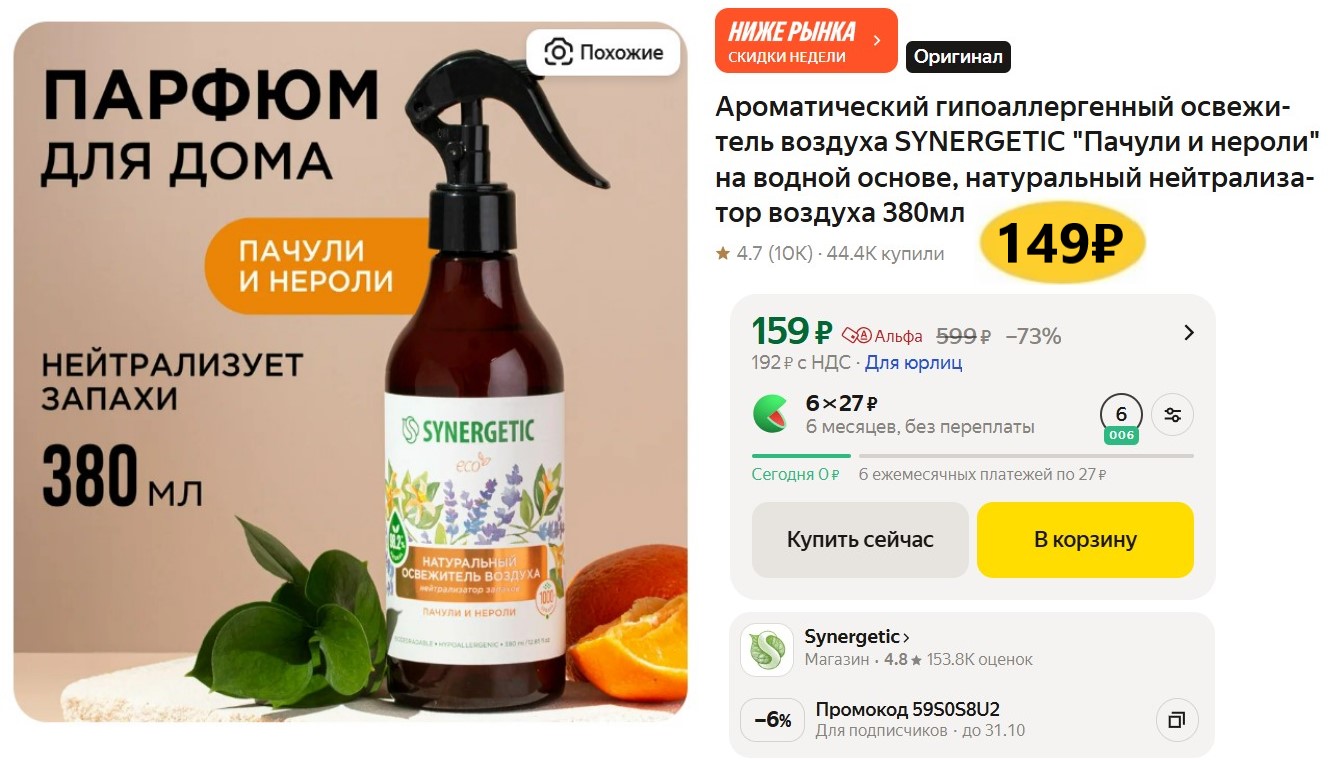
Task: Click the Оригинал badge
Action: pos(958,57)
